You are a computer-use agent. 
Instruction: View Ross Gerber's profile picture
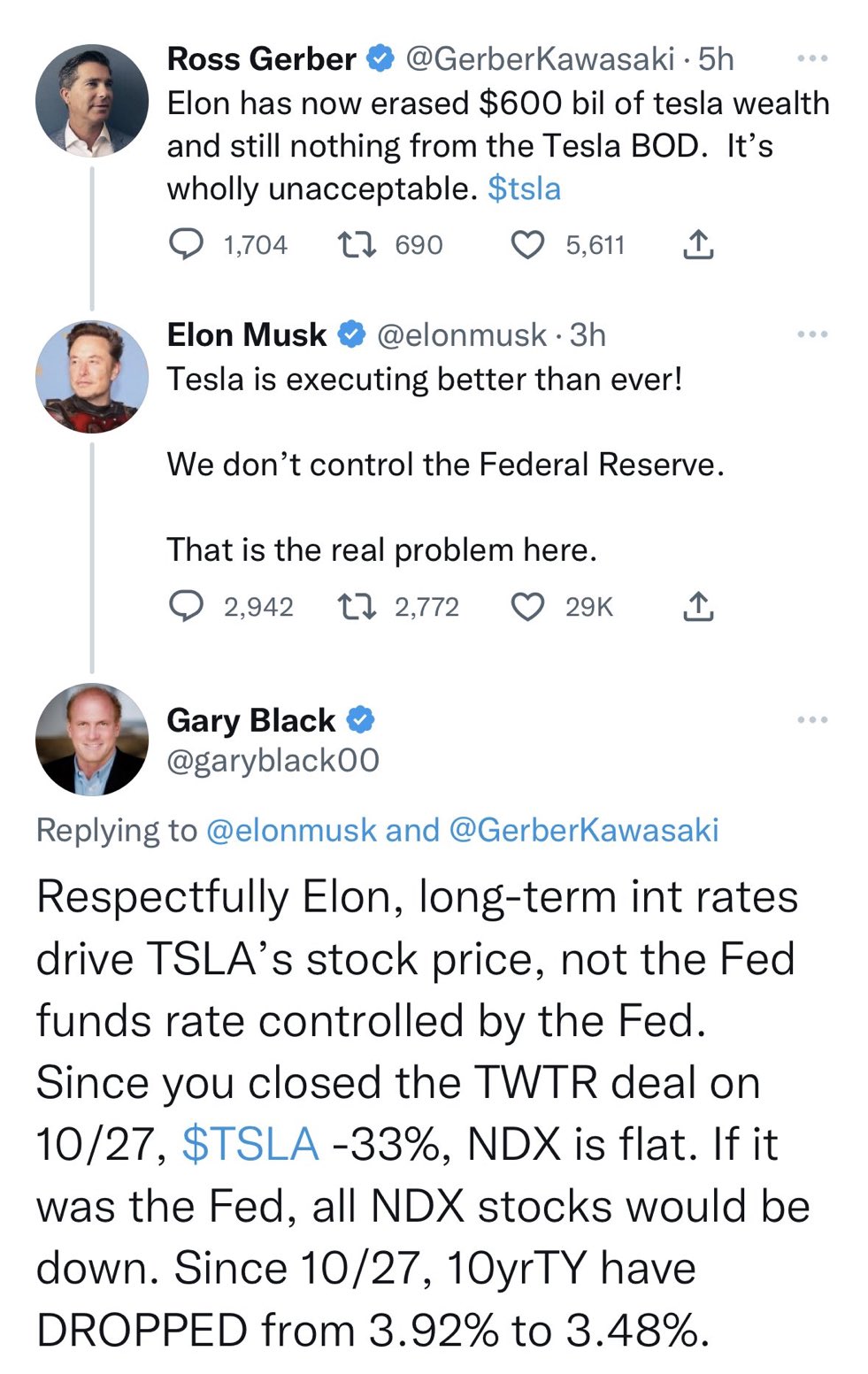(x=92, y=101)
